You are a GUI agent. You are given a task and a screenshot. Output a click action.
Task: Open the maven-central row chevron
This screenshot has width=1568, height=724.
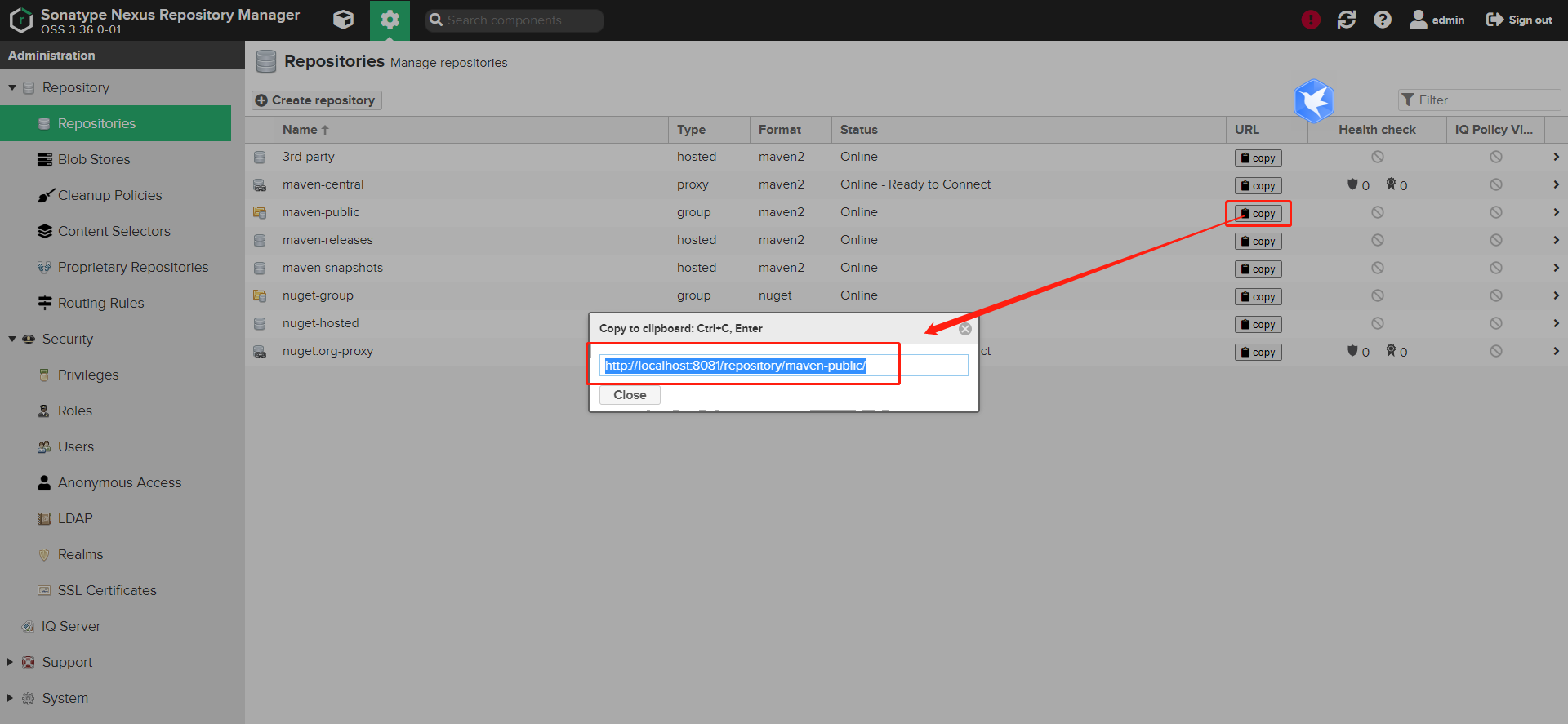1556,184
